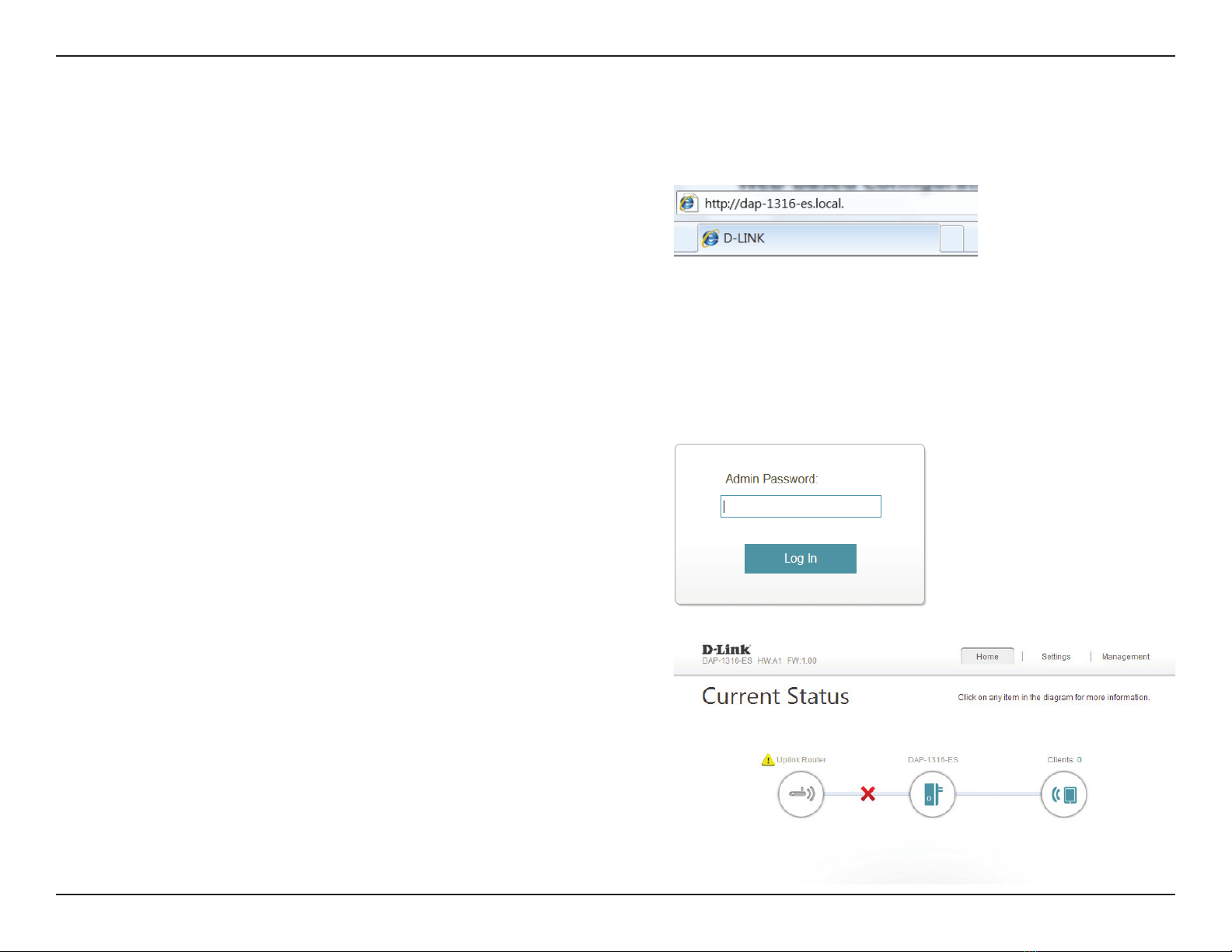Click the Internet Explorer icon on D-LINK tab
The width and height of the screenshot is (1232, 952).
coord(710,239)
